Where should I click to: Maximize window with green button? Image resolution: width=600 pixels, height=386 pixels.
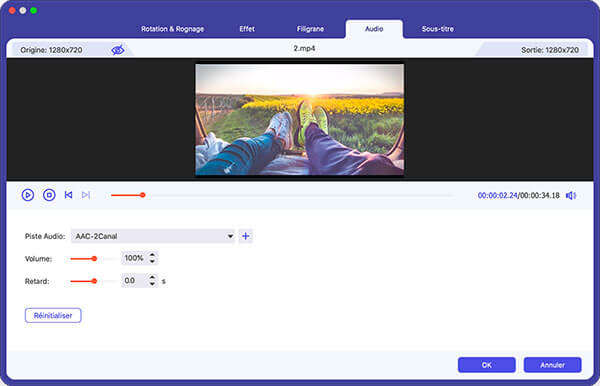[x=34, y=10]
